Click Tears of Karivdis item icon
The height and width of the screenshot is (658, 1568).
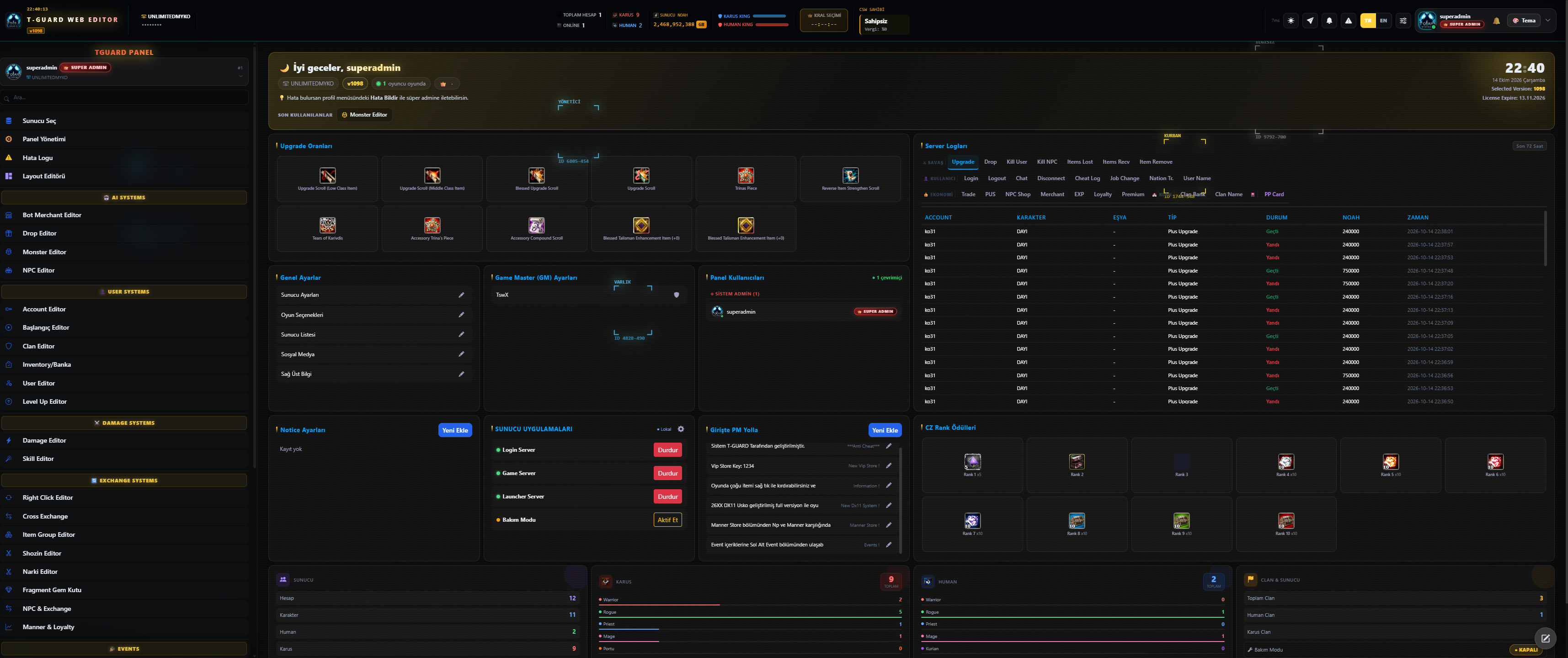[x=327, y=225]
